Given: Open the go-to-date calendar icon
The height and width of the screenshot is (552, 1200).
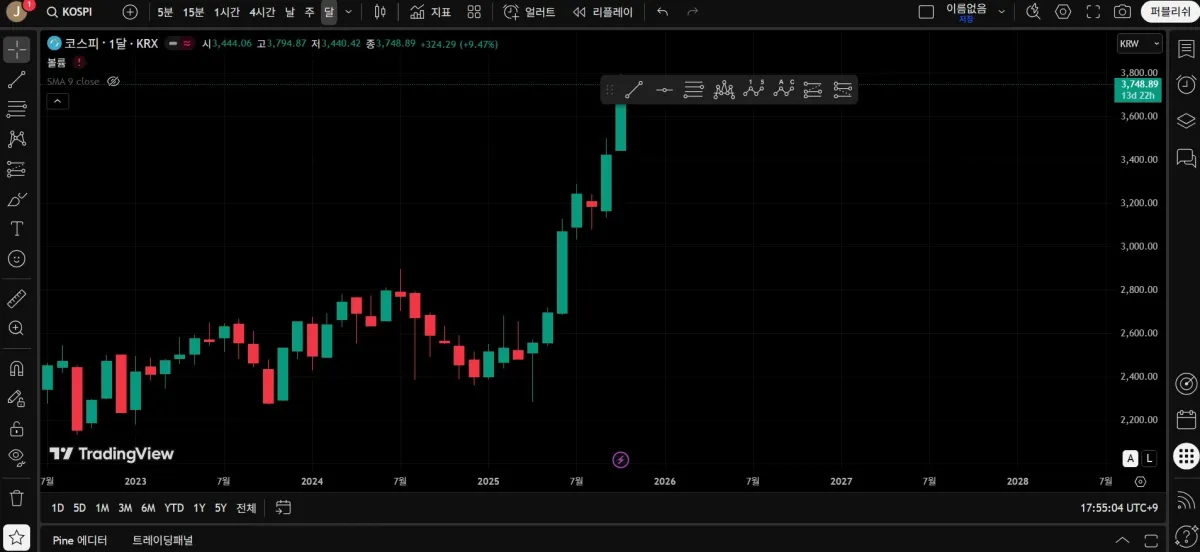Looking at the screenshot, I should click(283, 508).
